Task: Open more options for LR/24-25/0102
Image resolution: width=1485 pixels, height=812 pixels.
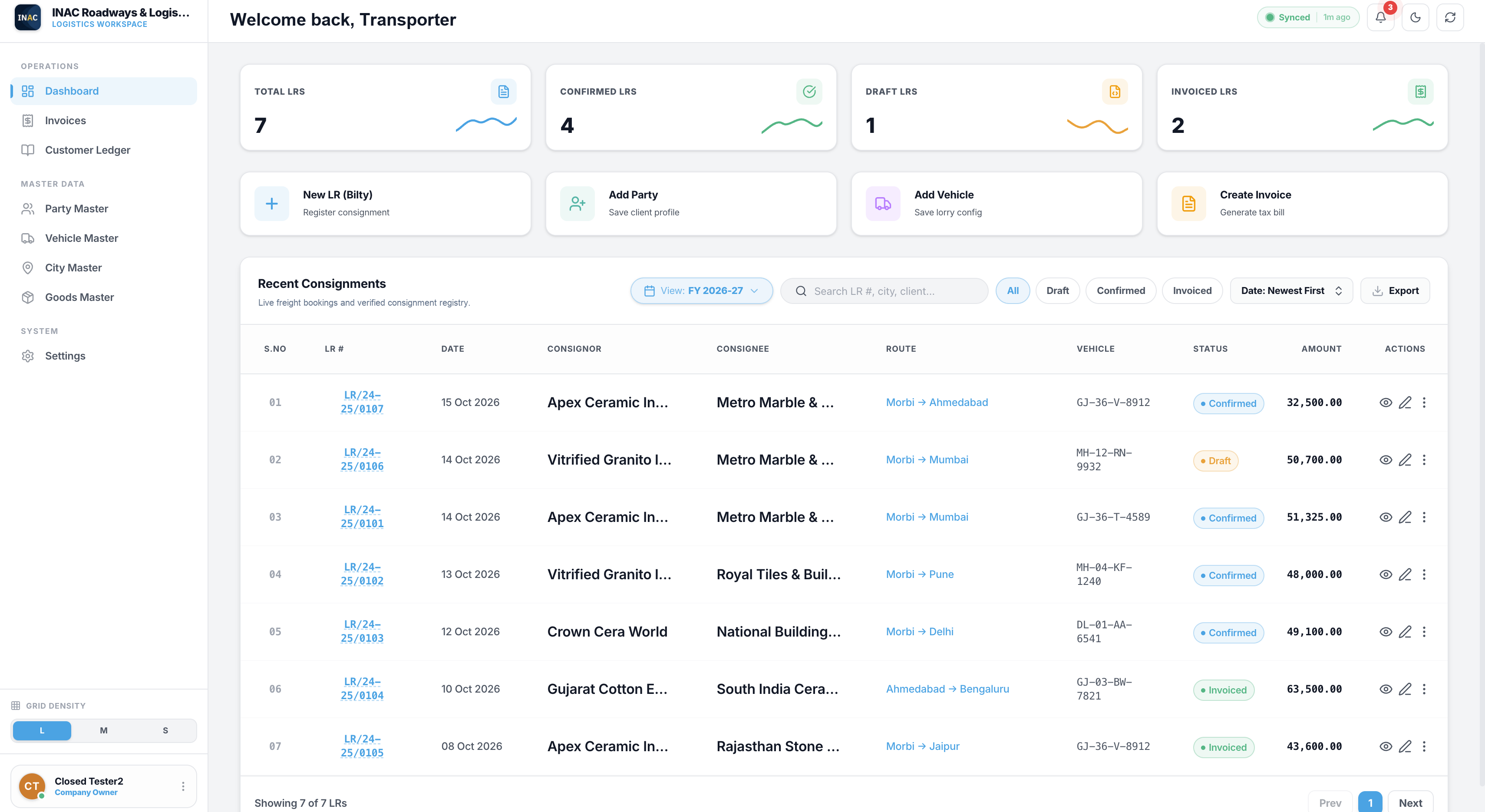Action: point(1424,574)
